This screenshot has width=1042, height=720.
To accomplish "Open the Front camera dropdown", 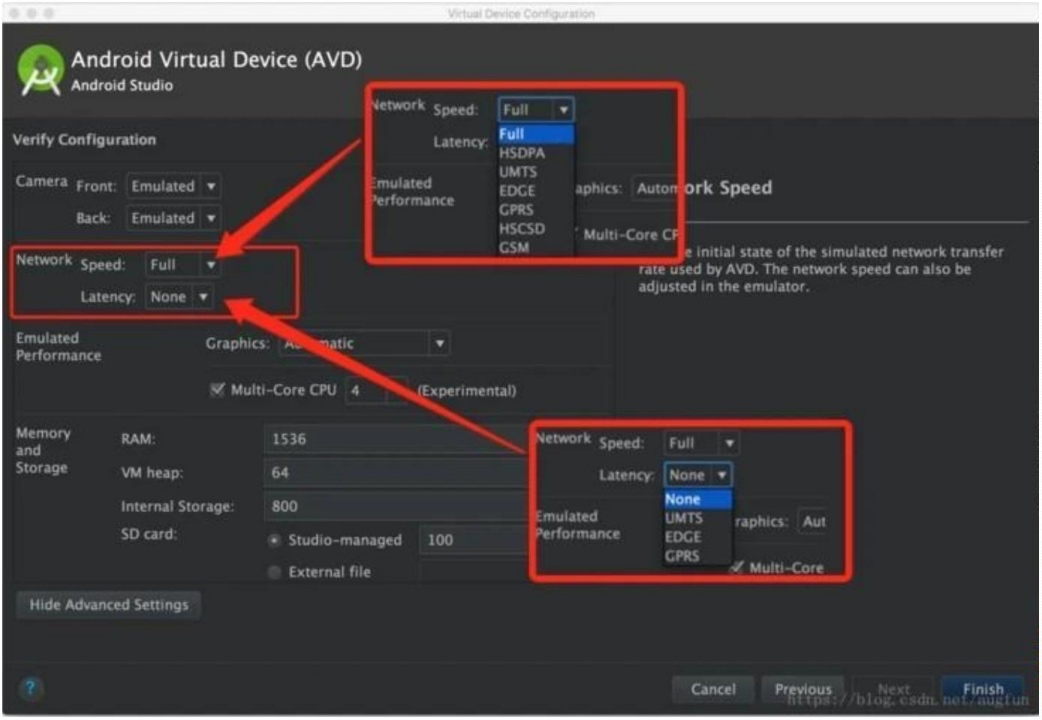I will click(x=173, y=186).
